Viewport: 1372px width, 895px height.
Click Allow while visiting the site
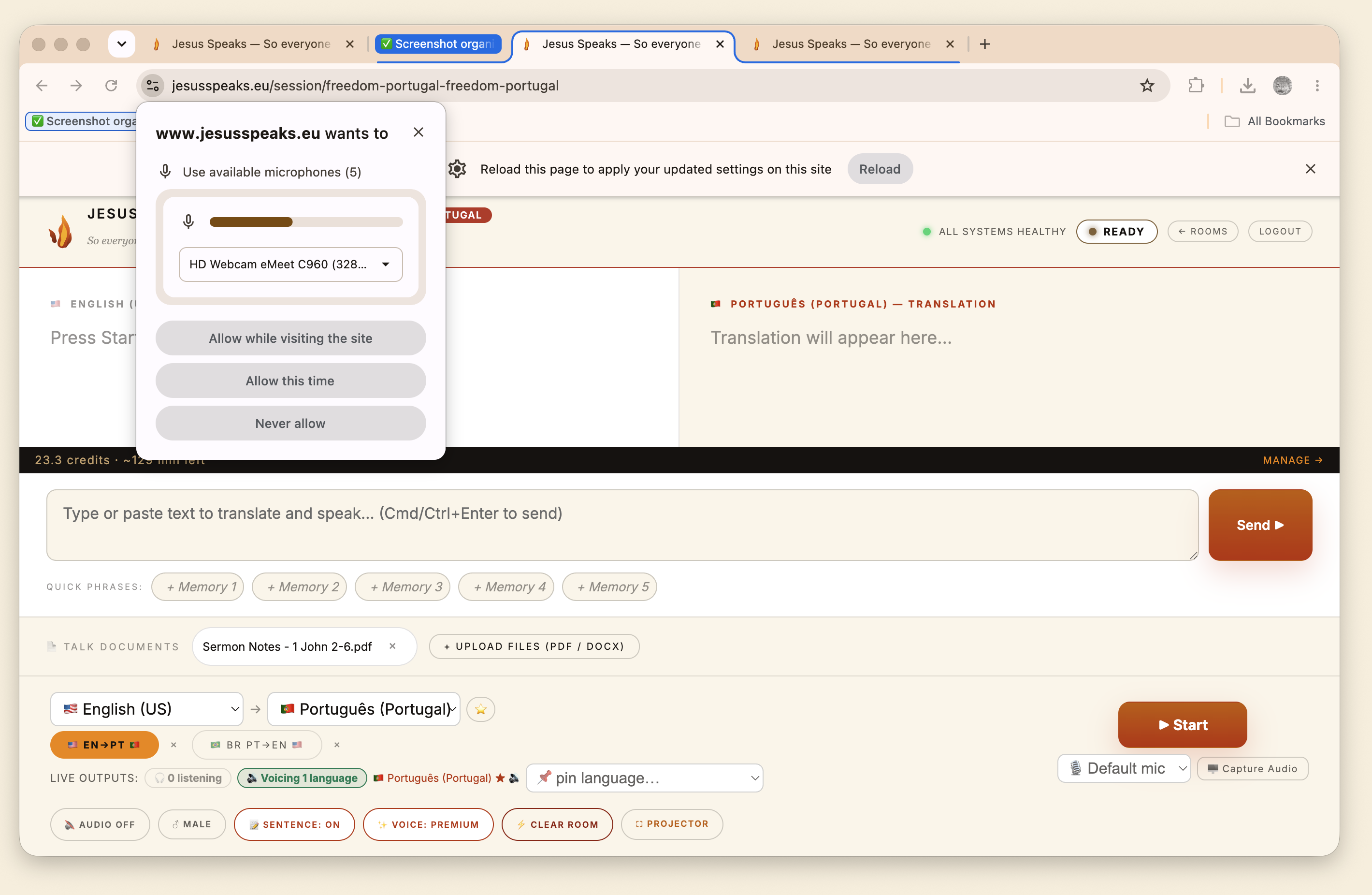[290, 338]
